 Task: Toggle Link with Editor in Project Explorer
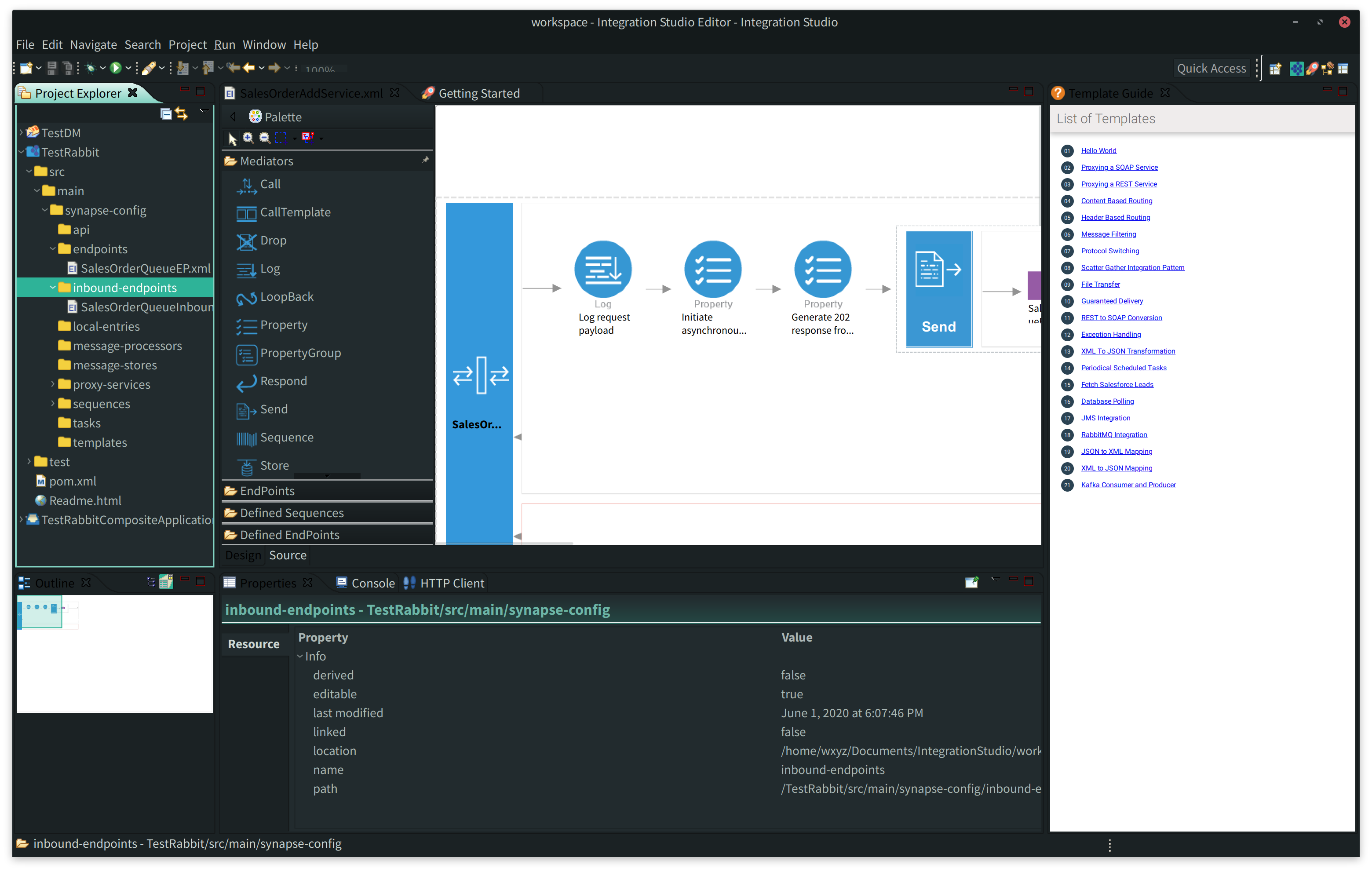click(x=181, y=113)
